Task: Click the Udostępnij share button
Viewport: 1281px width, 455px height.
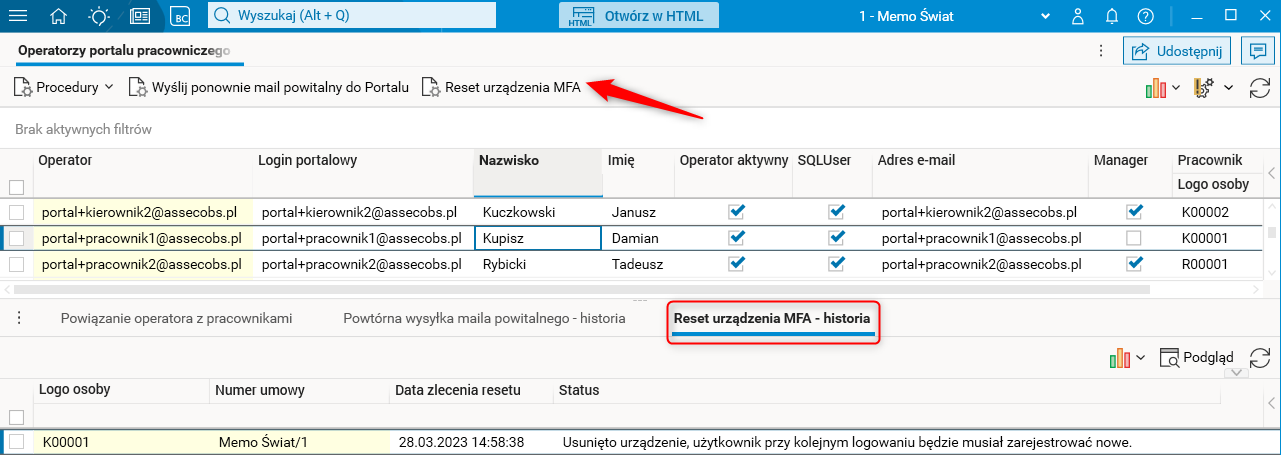Action: coord(1175,50)
